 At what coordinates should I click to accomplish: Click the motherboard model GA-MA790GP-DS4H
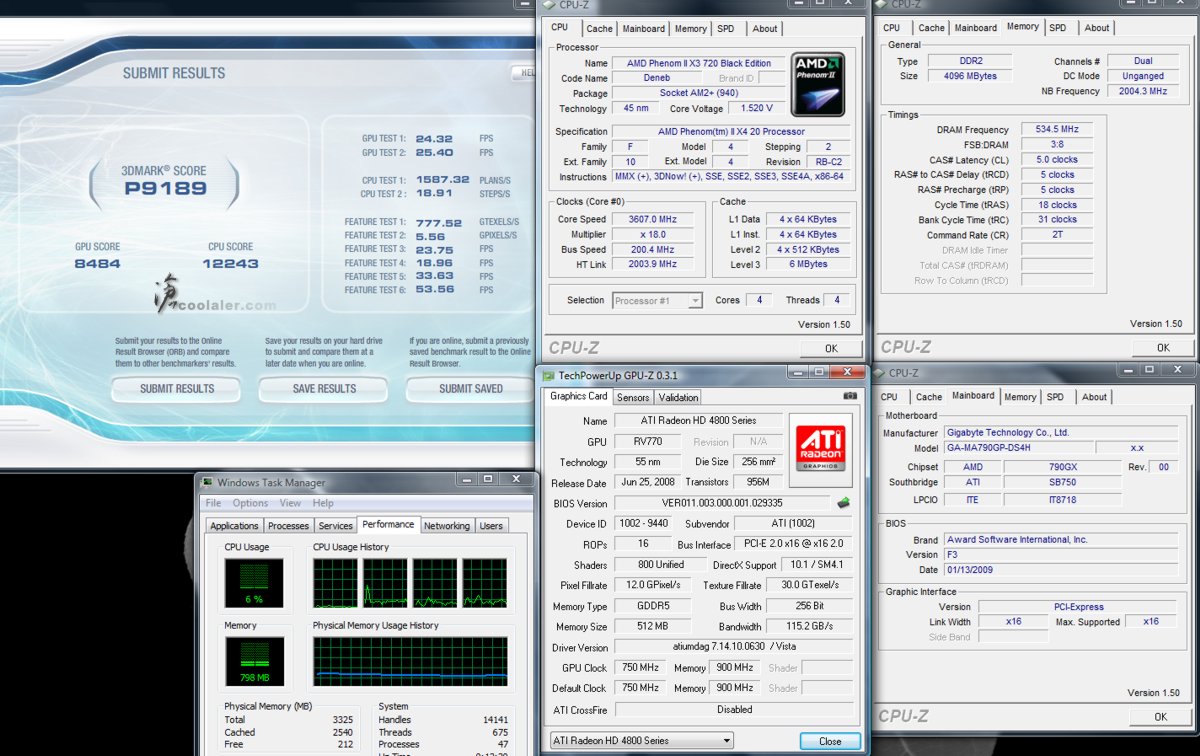coord(1018,449)
